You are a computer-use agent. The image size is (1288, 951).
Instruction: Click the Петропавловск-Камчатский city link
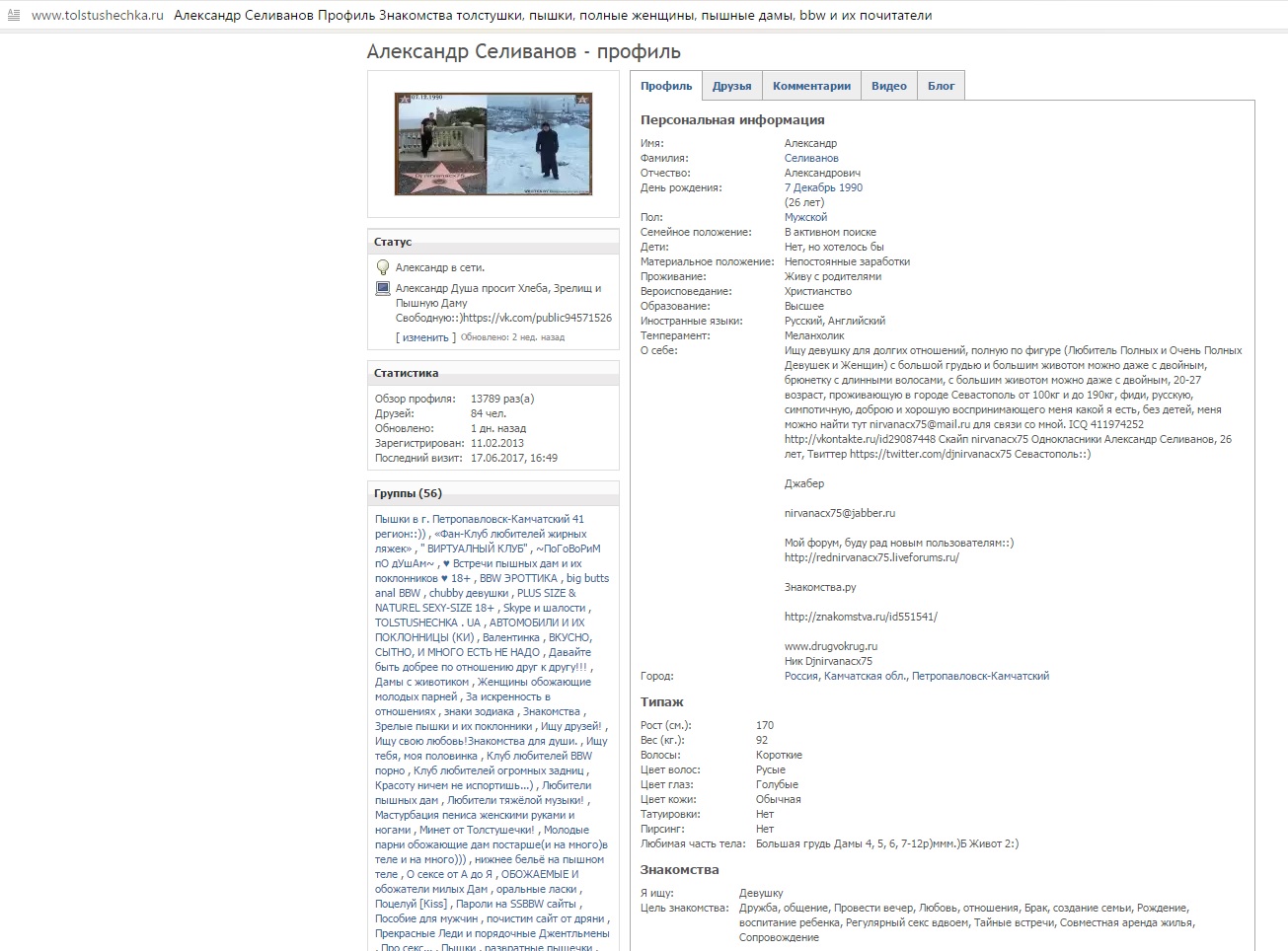[x=980, y=676]
